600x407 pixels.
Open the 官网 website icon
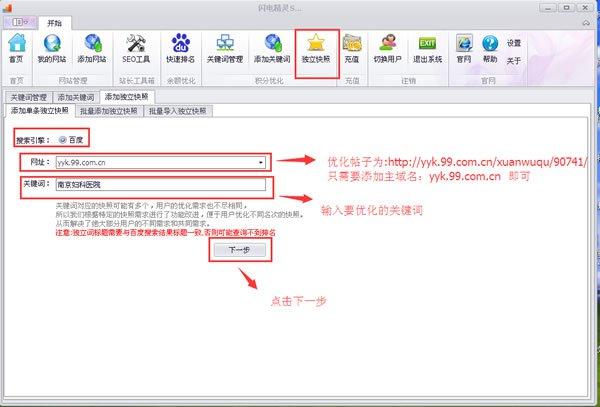pyautogui.click(x=464, y=49)
